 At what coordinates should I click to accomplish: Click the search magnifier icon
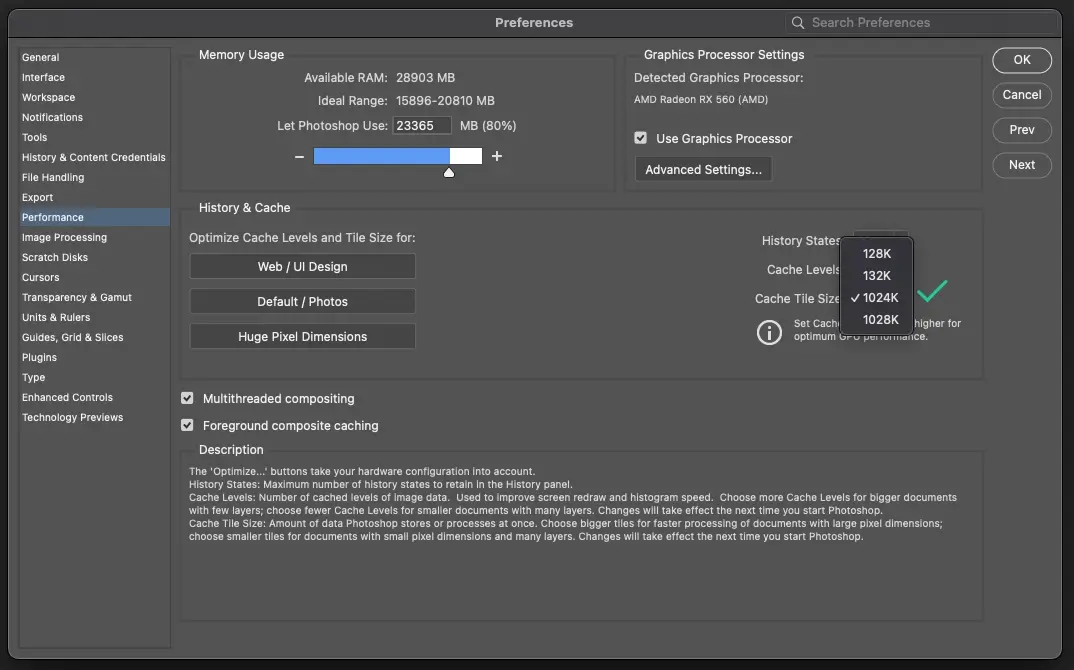click(797, 23)
